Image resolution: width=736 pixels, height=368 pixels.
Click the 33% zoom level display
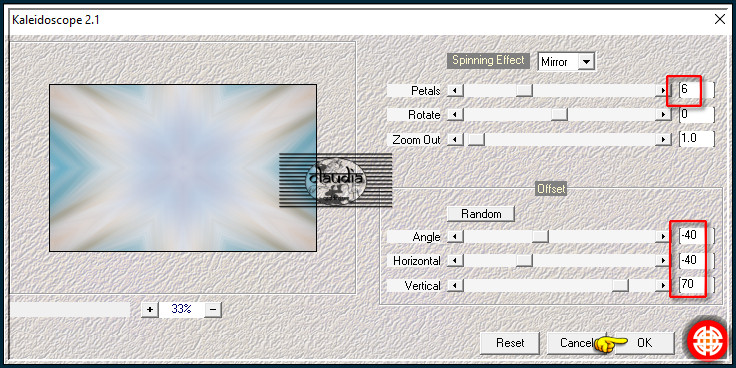tap(181, 309)
